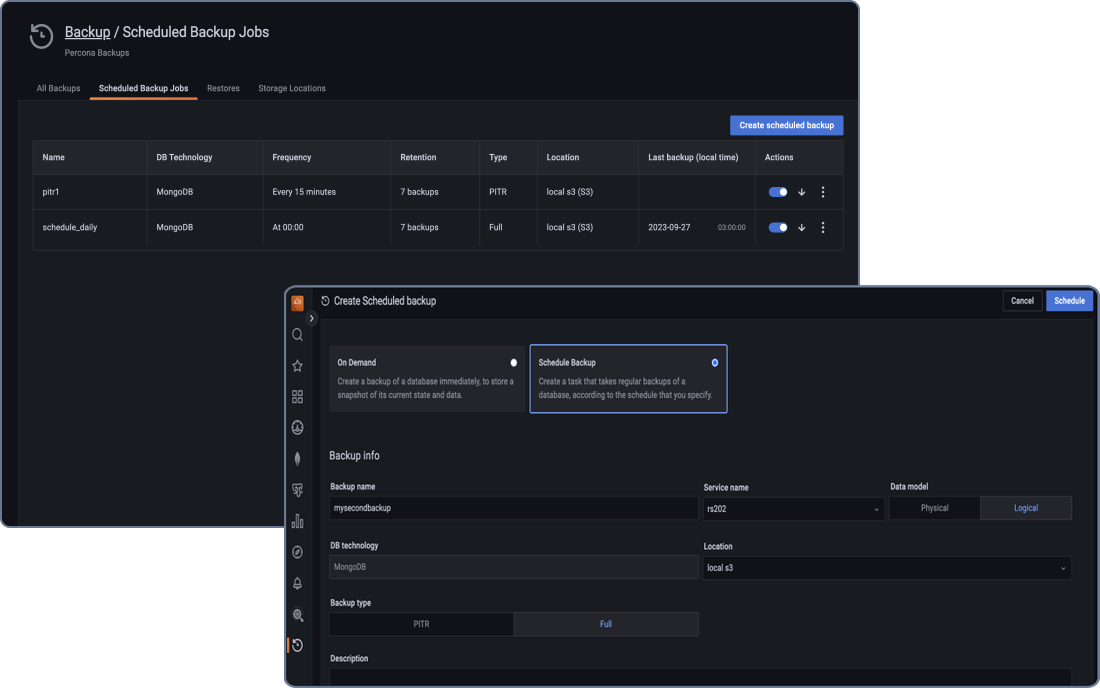
Task: Open Alerting bell icon in sidebar
Action: [x=297, y=583]
